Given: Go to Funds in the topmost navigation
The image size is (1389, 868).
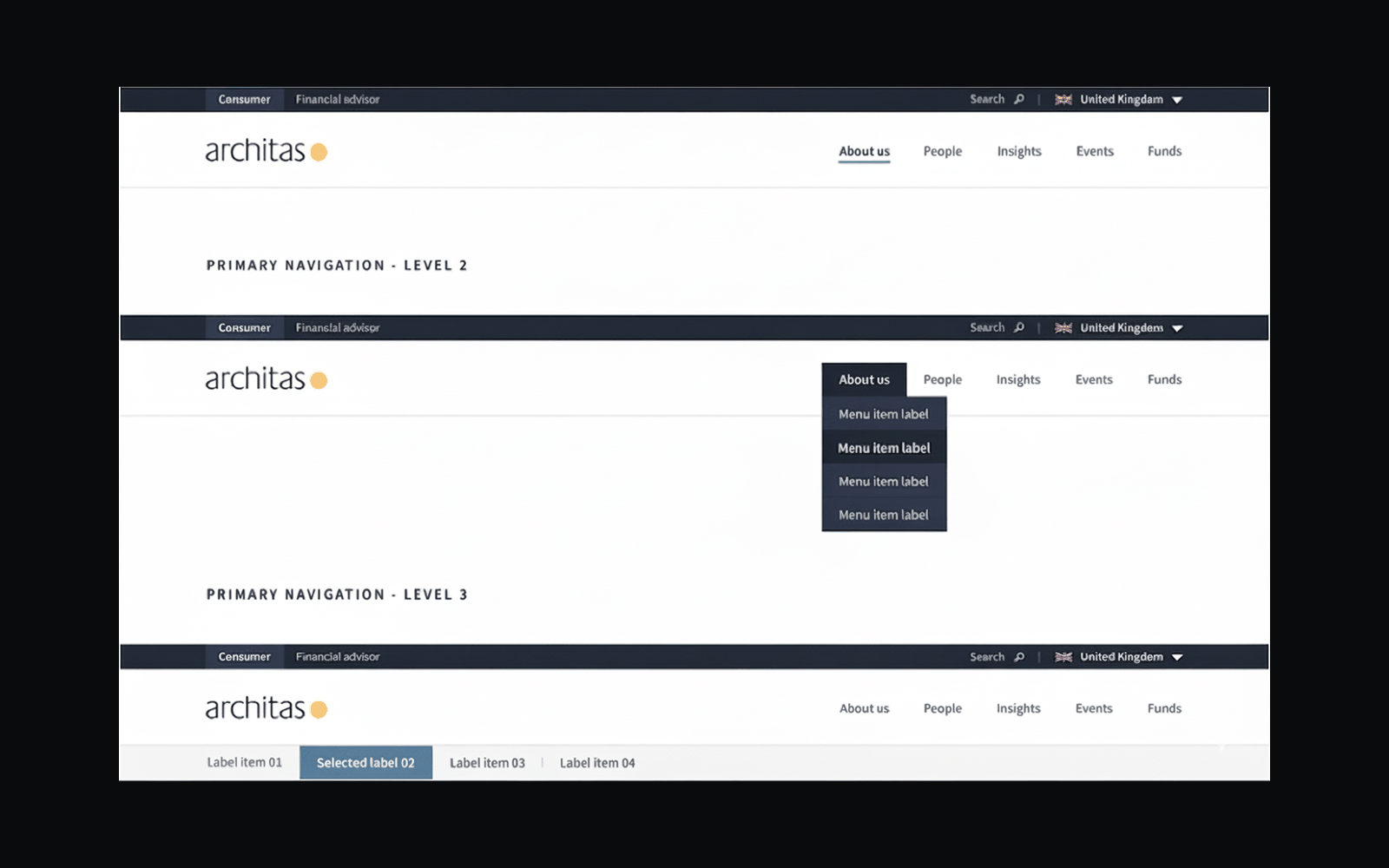Looking at the screenshot, I should click(x=1164, y=151).
